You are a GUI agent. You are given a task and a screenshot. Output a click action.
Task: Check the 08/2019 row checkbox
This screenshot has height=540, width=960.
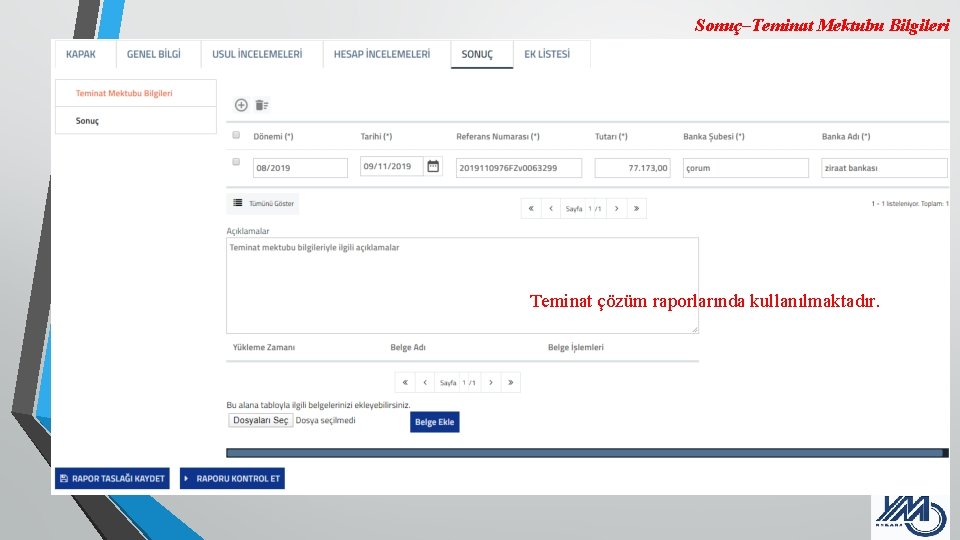point(236,162)
